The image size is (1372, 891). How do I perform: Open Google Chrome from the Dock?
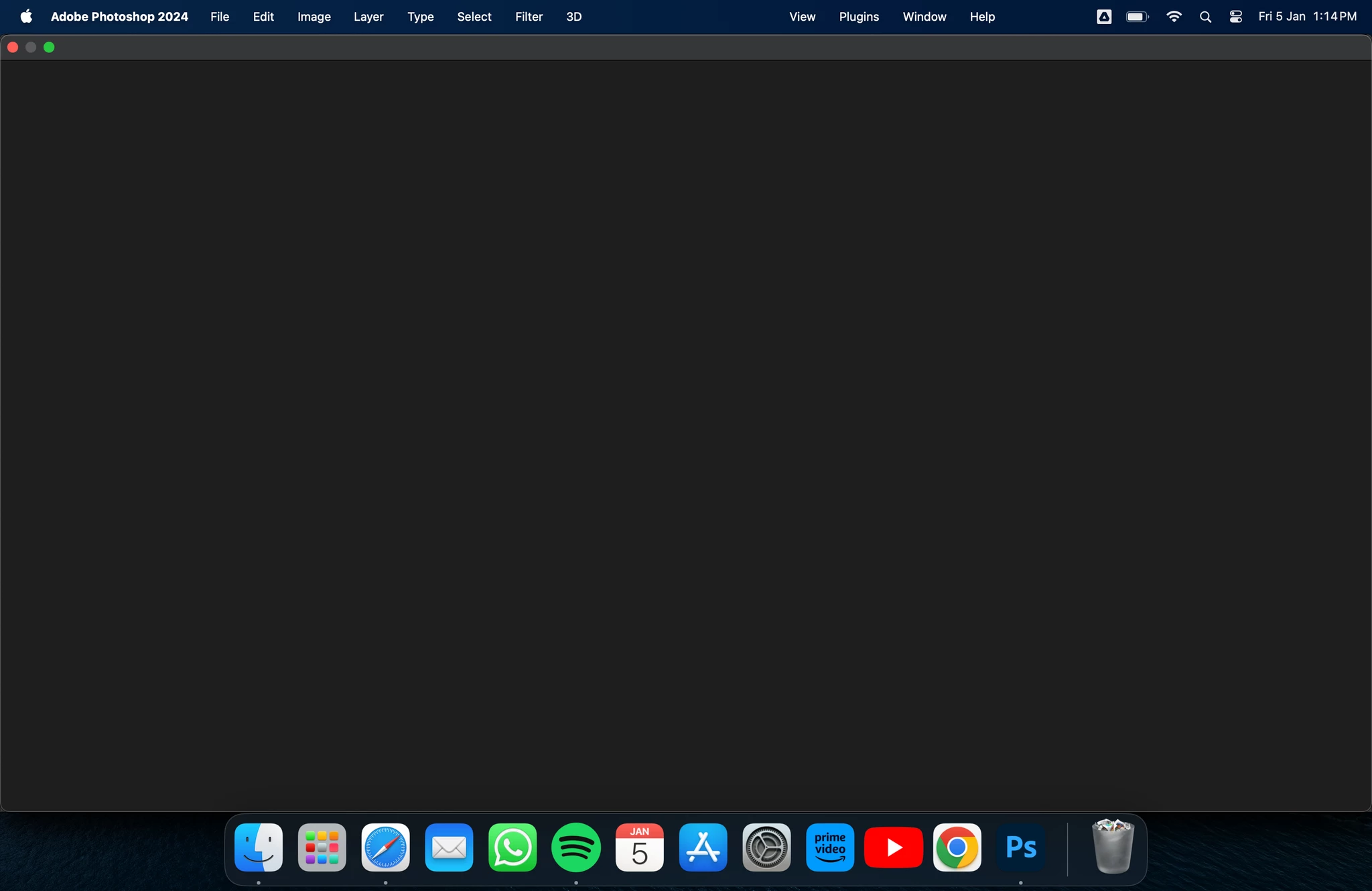point(957,847)
